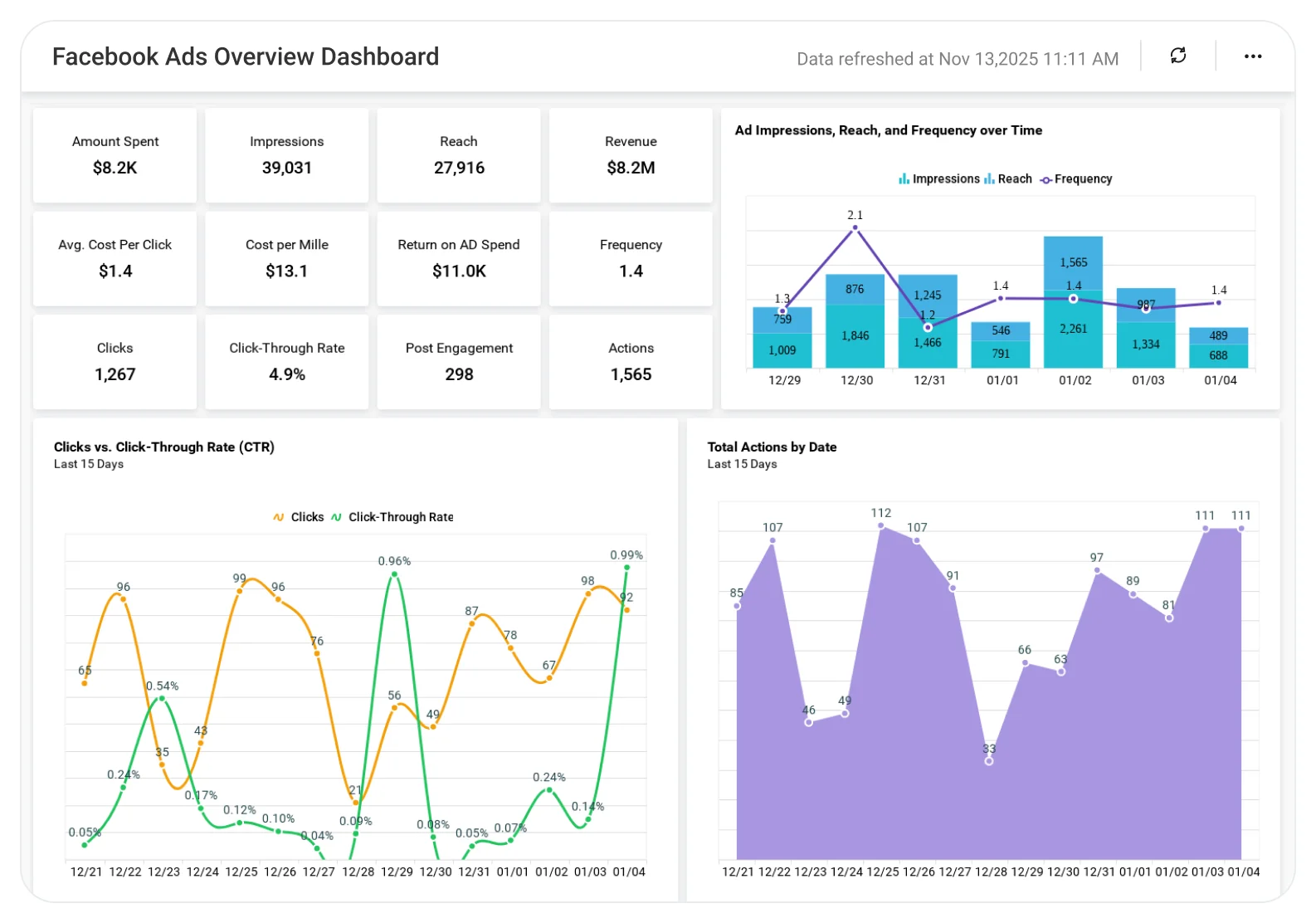Click the 0.54% CTR point on 12/23
The height and width of the screenshot is (923, 1316).
click(162, 699)
